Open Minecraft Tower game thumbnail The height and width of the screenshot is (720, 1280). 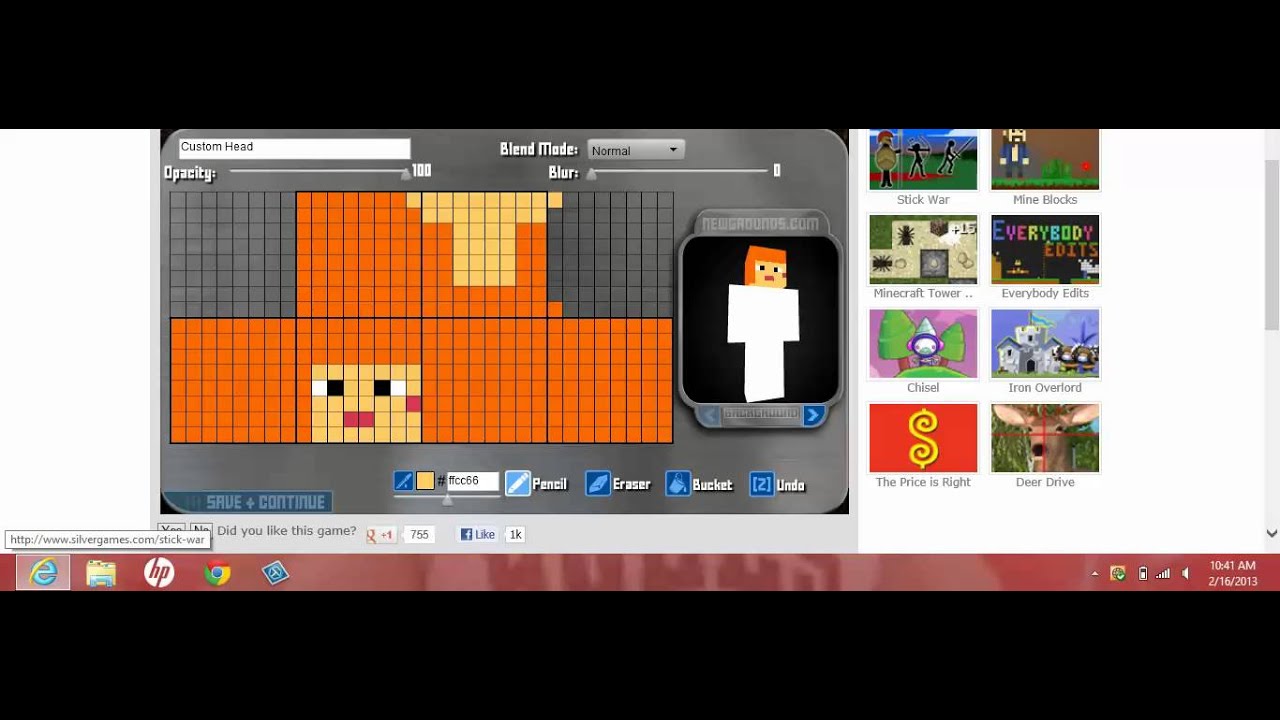923,249
